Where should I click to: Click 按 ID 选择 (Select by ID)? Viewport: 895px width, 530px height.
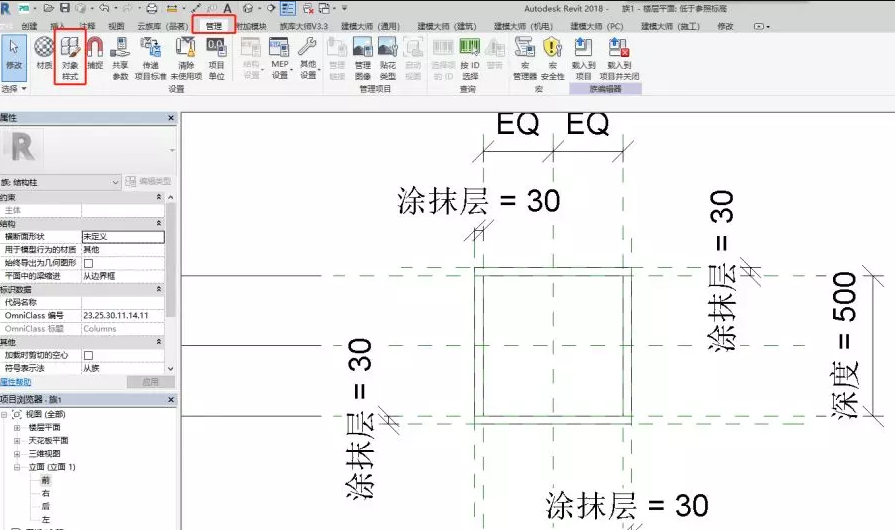pyautogui.click(x=470, y=58)
